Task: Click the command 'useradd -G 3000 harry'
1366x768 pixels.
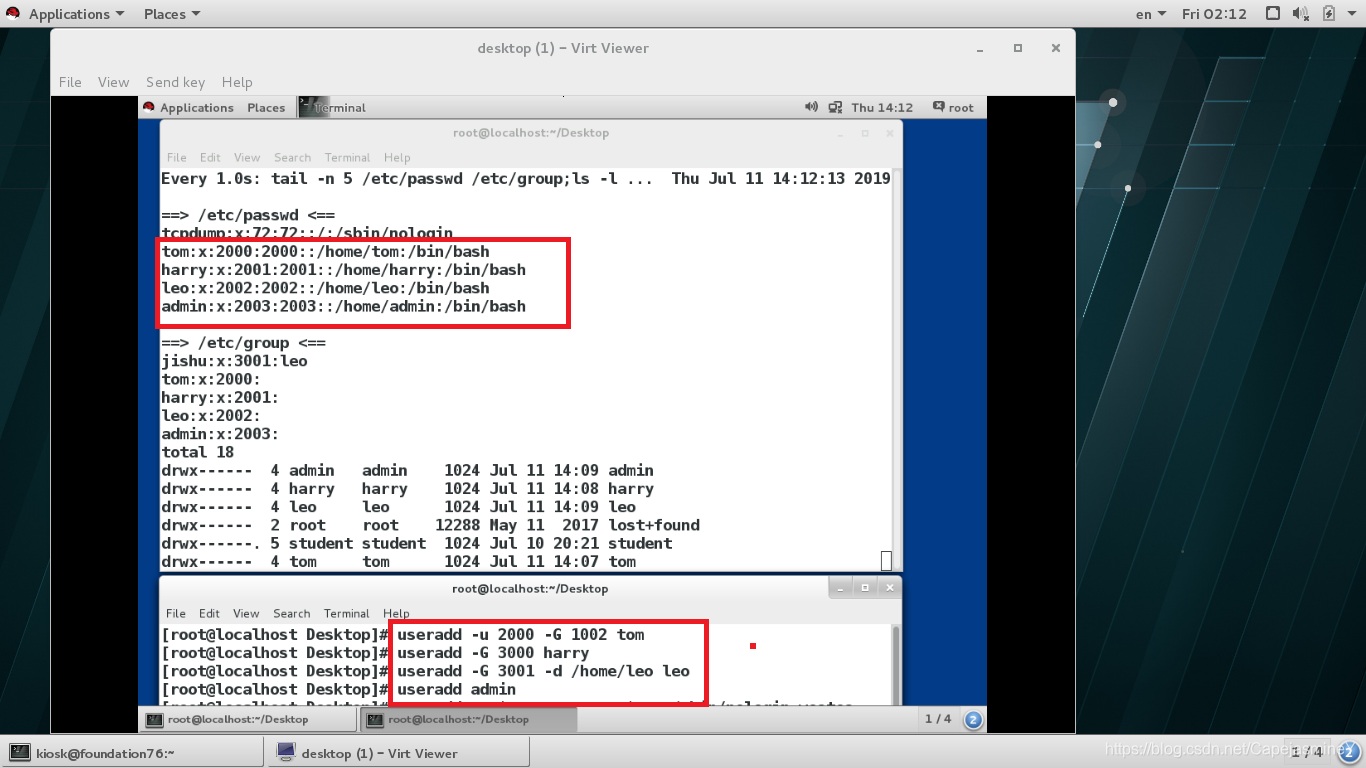Action: point(493,653)
